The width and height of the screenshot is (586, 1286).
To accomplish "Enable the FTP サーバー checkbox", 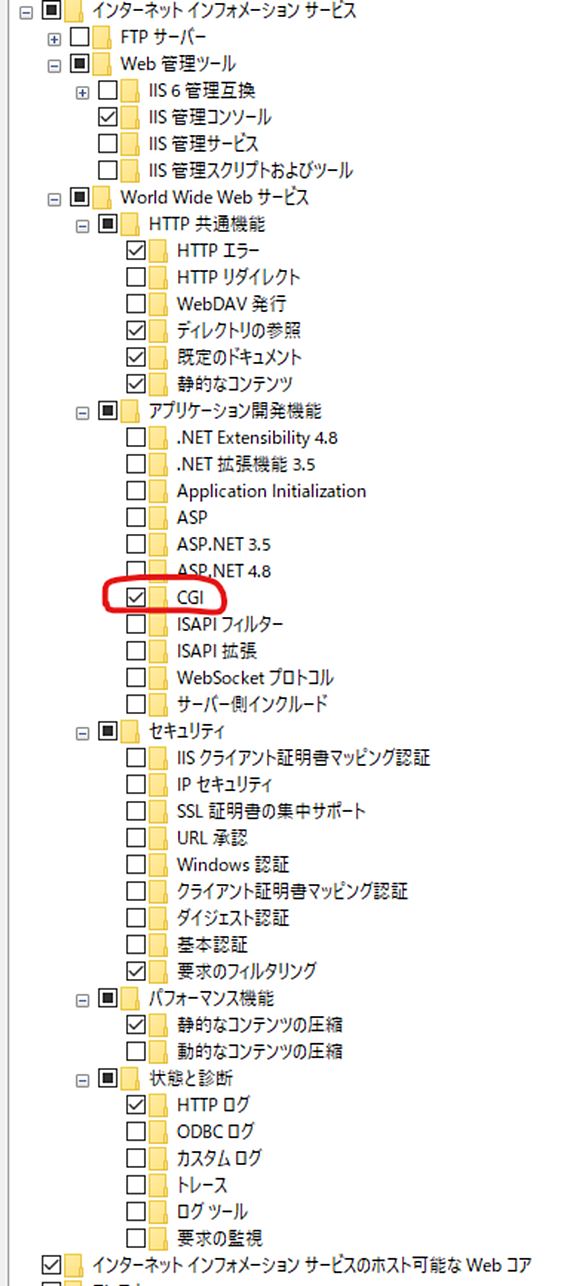I will click(78, 39).
